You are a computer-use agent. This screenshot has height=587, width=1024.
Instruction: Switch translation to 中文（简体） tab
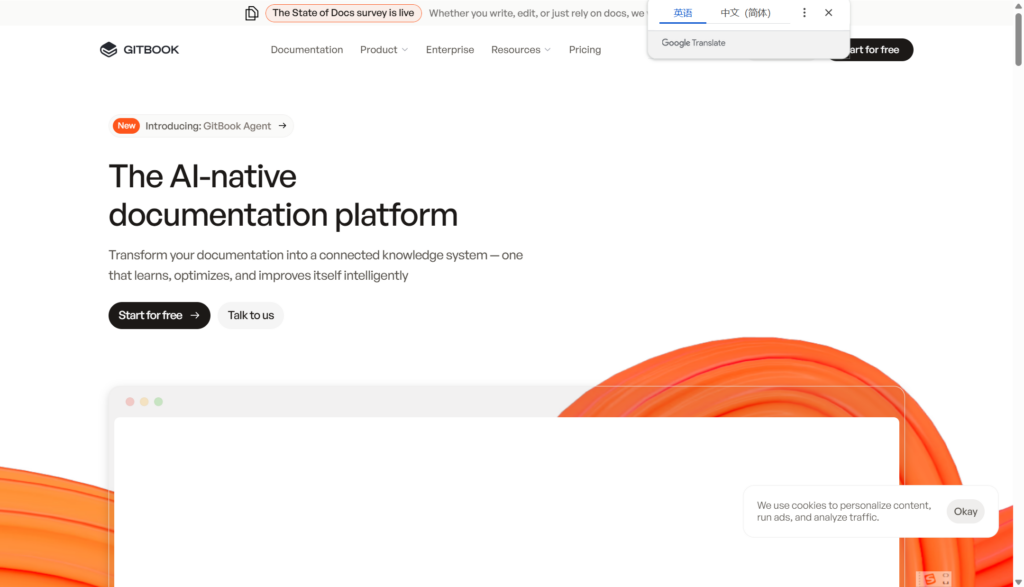click(746, 13)
